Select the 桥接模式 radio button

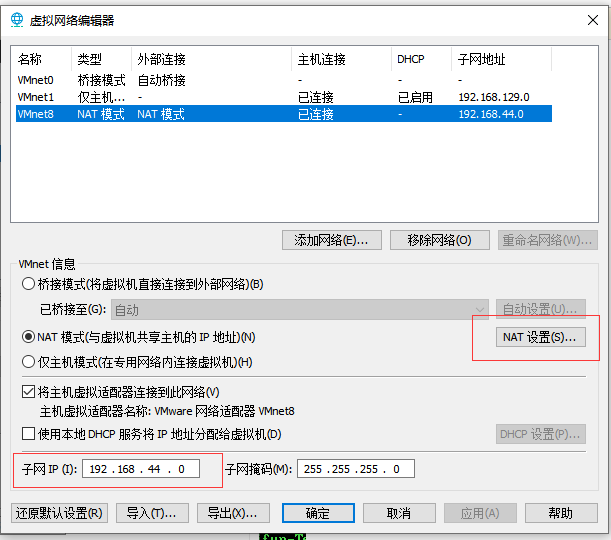(x=28, y=284)
